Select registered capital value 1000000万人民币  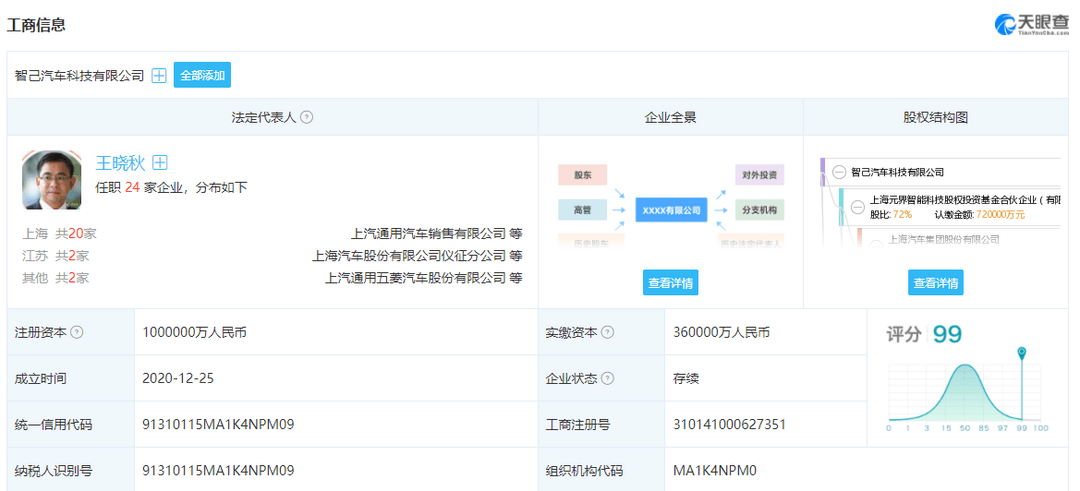(x=194, y=333)
